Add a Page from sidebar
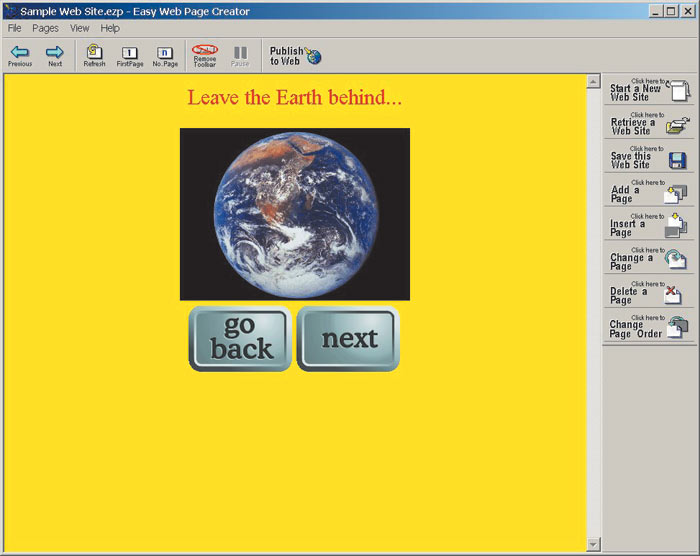The image size is (700, 556). coord(648,193)
